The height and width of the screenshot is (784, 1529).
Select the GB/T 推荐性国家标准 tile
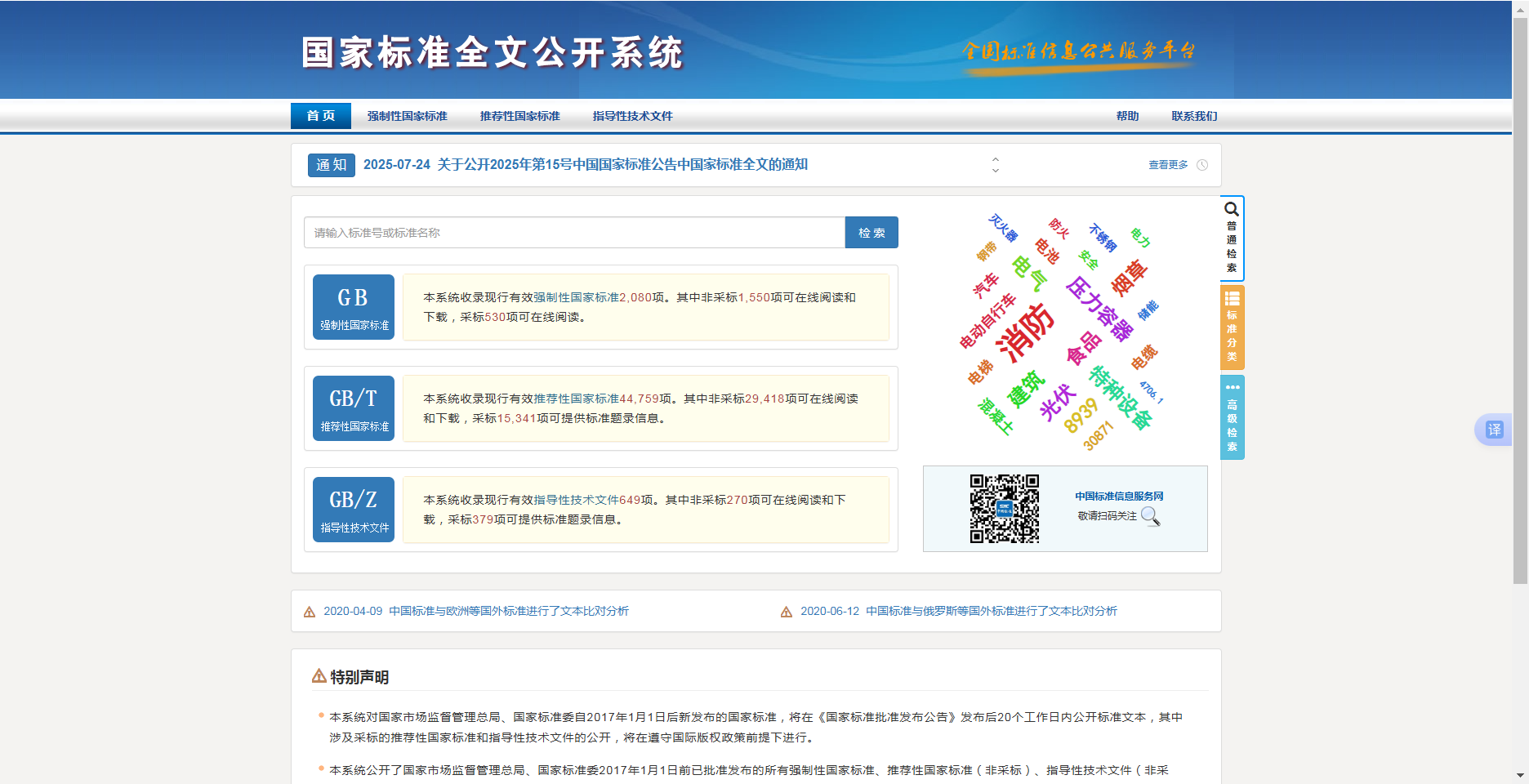click(353, 408)
